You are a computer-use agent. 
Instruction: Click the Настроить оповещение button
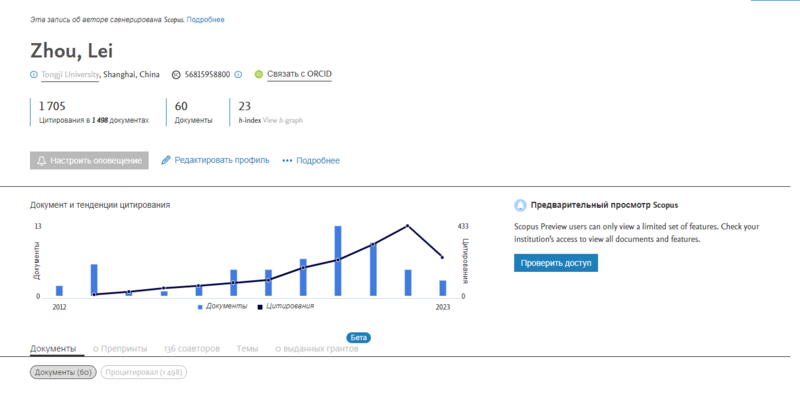click(90, 160)
